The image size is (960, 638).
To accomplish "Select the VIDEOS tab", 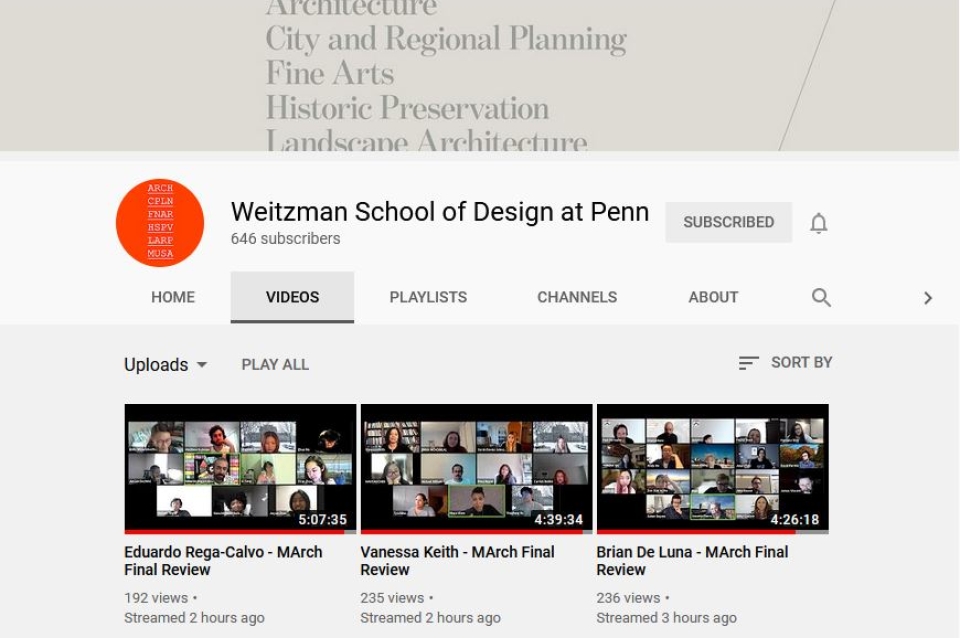I will pyautogui.click(x=292, y=297).
